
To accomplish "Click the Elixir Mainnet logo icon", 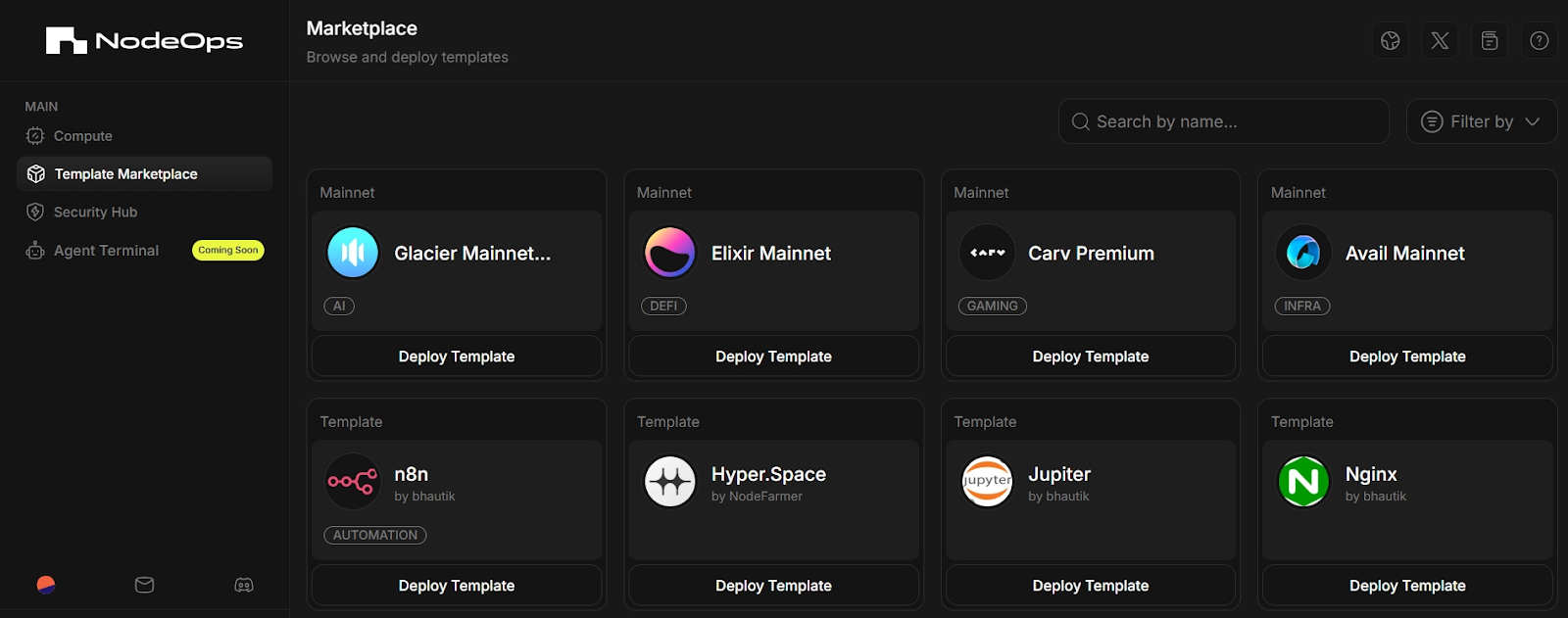I will 669,253.
